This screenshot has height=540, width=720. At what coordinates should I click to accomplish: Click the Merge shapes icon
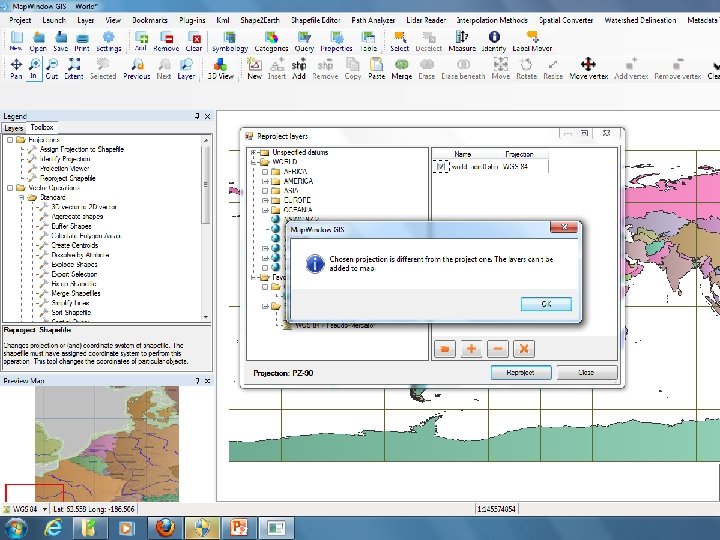pyautogui.click(x=401, y=68)
